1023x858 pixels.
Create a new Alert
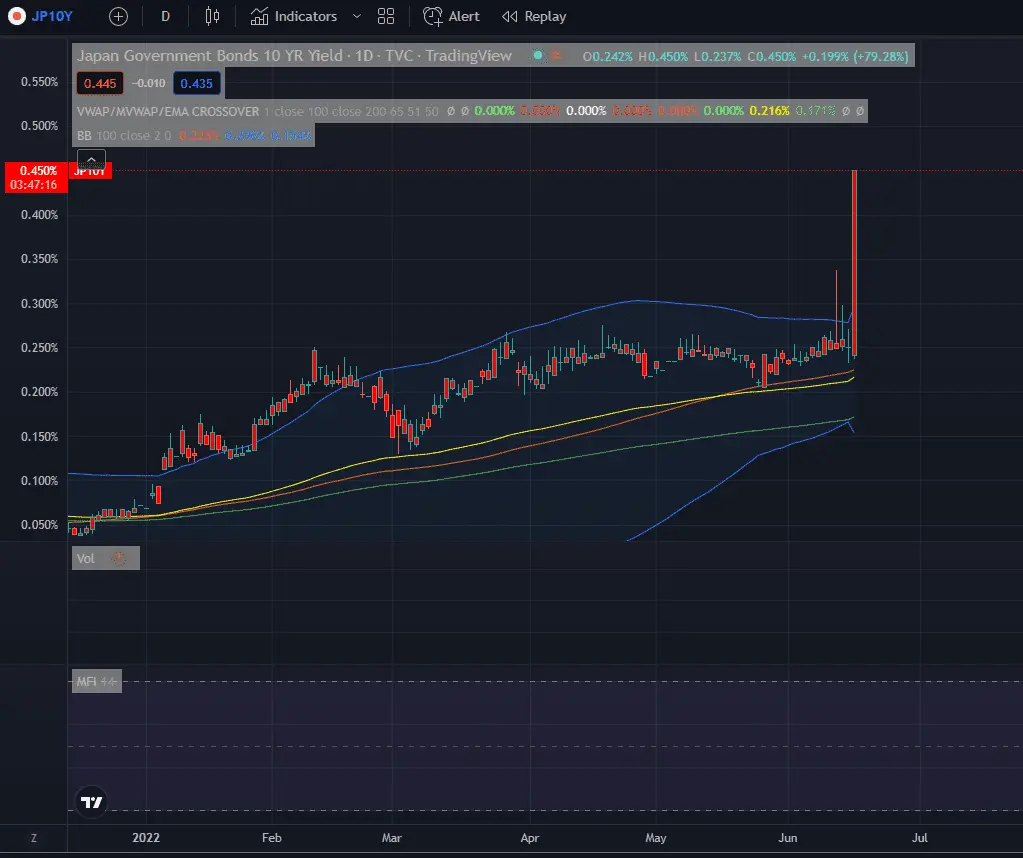click(x=452, y=16)
